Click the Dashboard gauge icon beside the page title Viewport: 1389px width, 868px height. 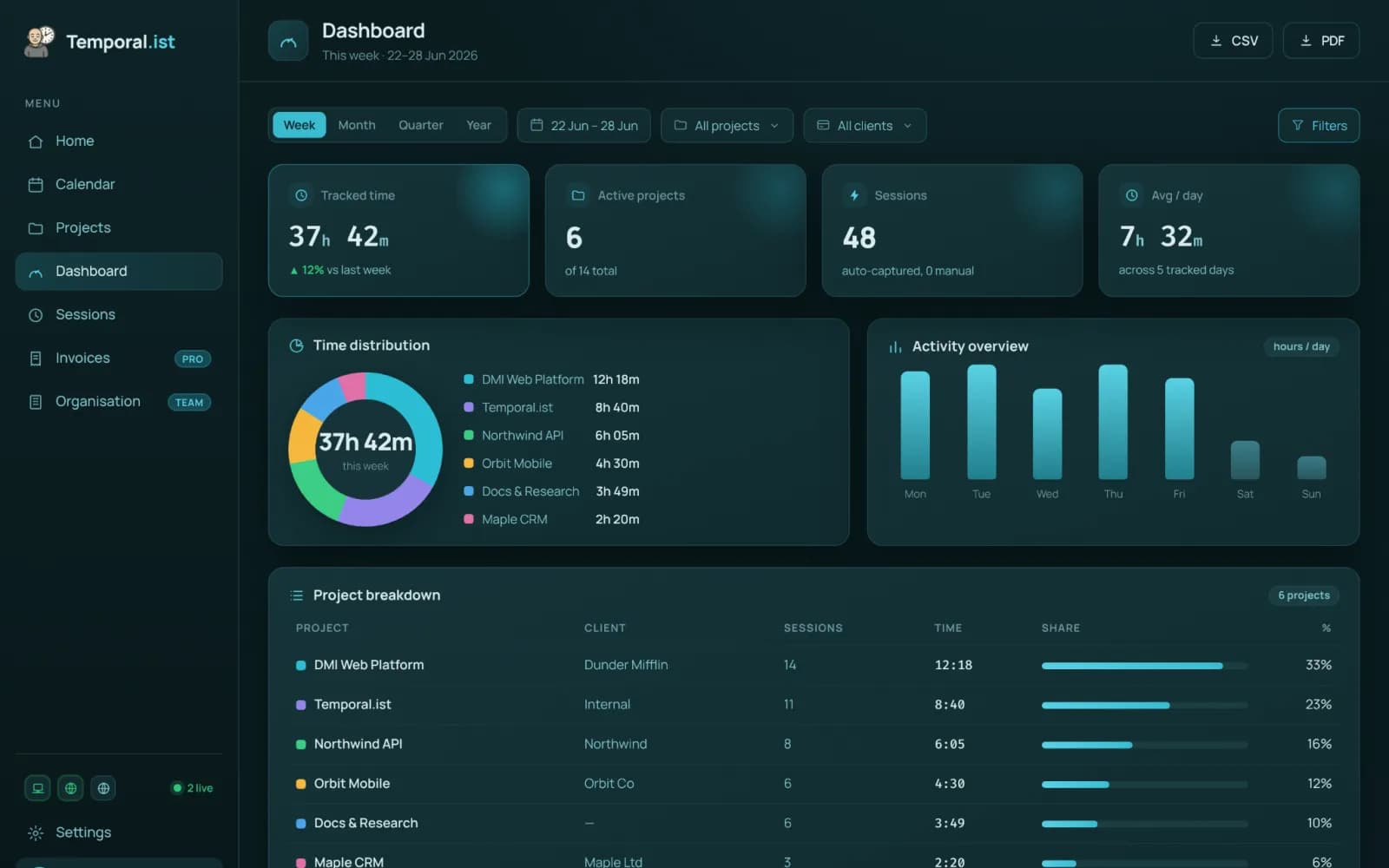tap(288, 41)
